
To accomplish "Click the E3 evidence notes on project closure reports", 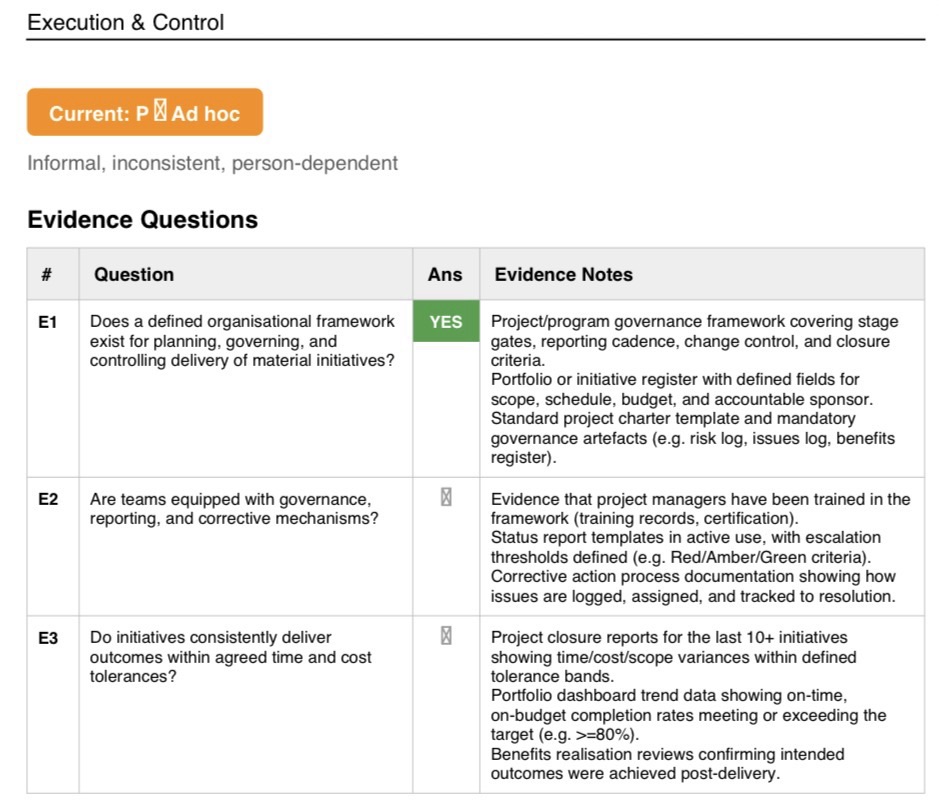I will (x=689, y=705).
